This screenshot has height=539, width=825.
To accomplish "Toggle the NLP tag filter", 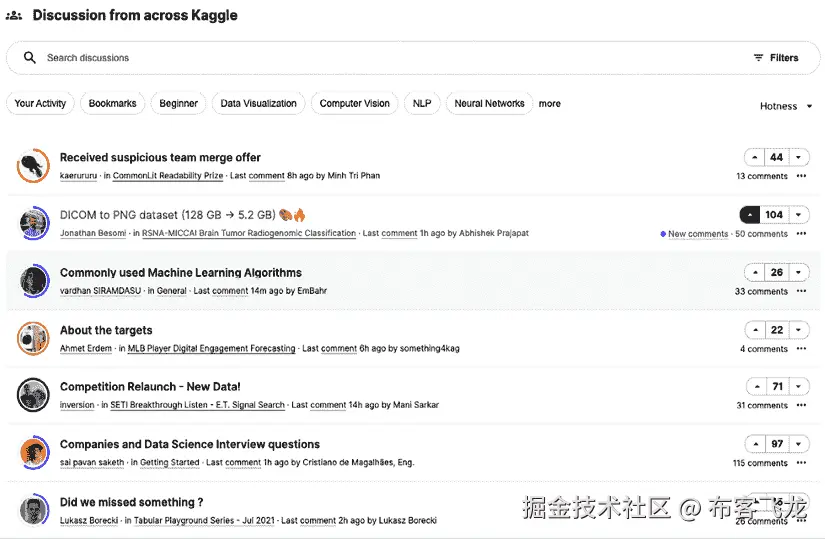I will pos(422,104).
